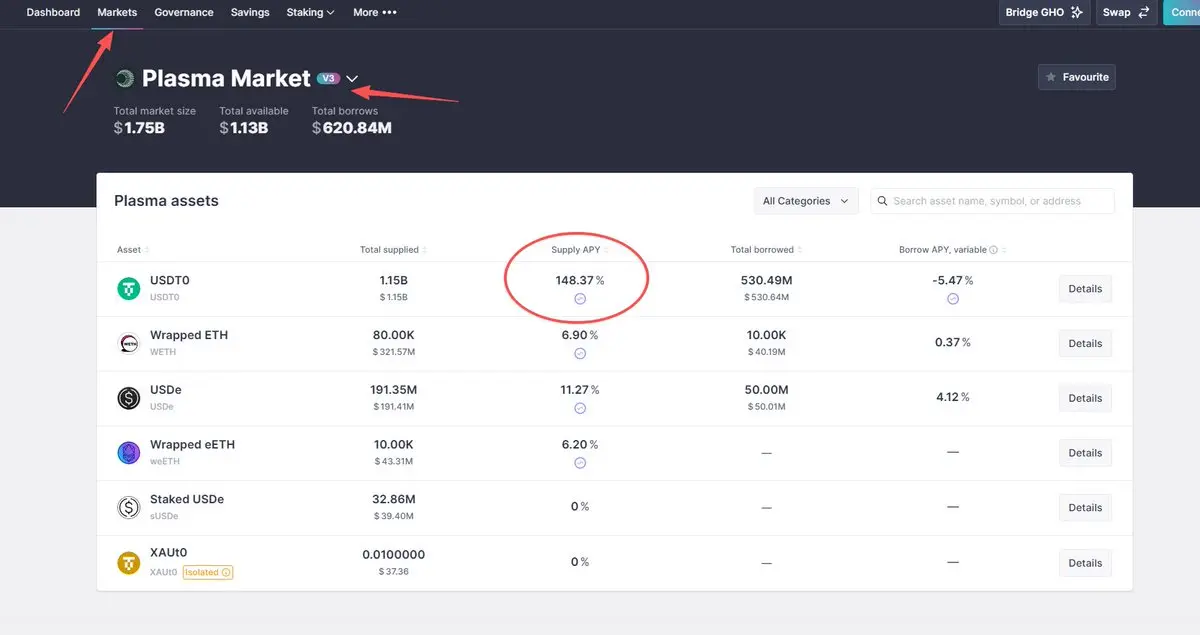The height and width of the screenshot is (635, 1200).
Task: Click the USDT0 token icon
Action: coord(129,289)
